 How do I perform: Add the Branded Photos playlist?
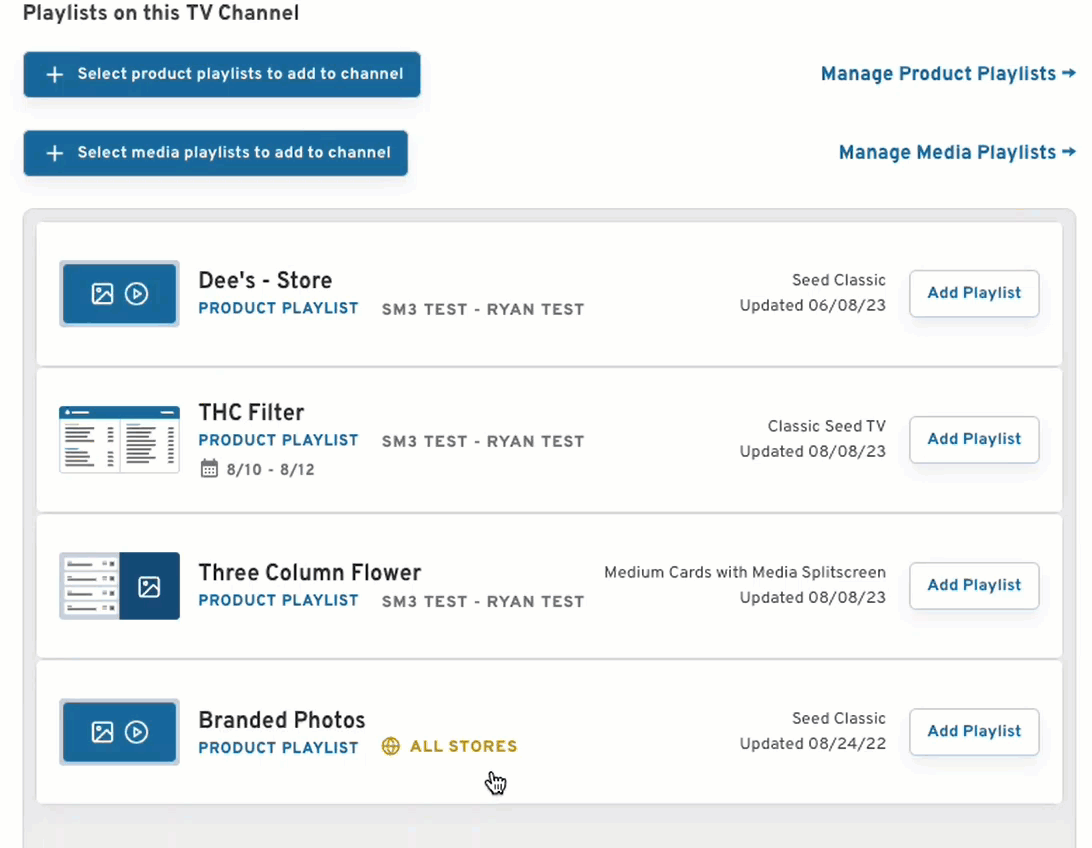click(973, 731)
